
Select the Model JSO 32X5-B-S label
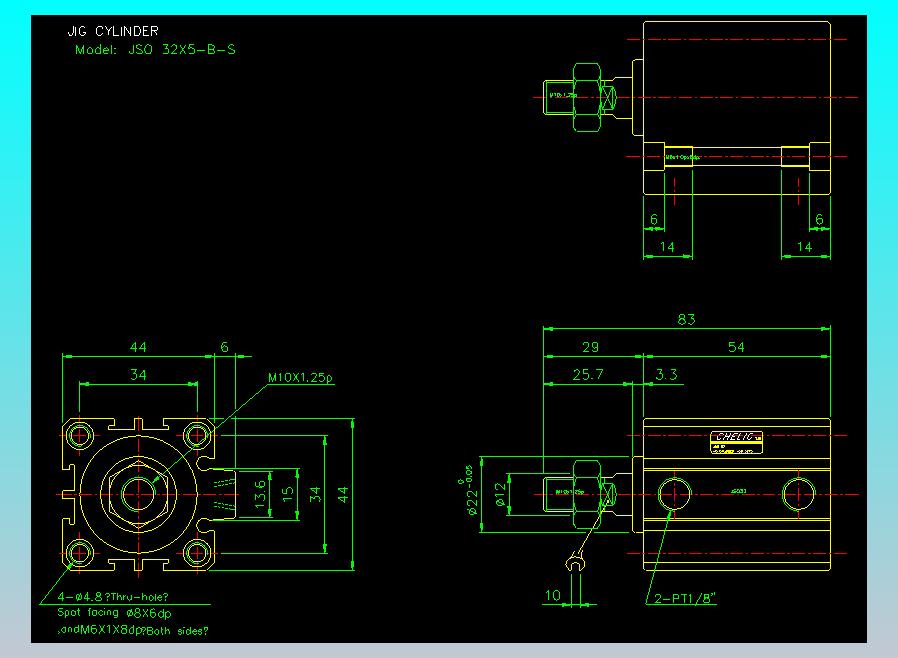pos(155,49)
